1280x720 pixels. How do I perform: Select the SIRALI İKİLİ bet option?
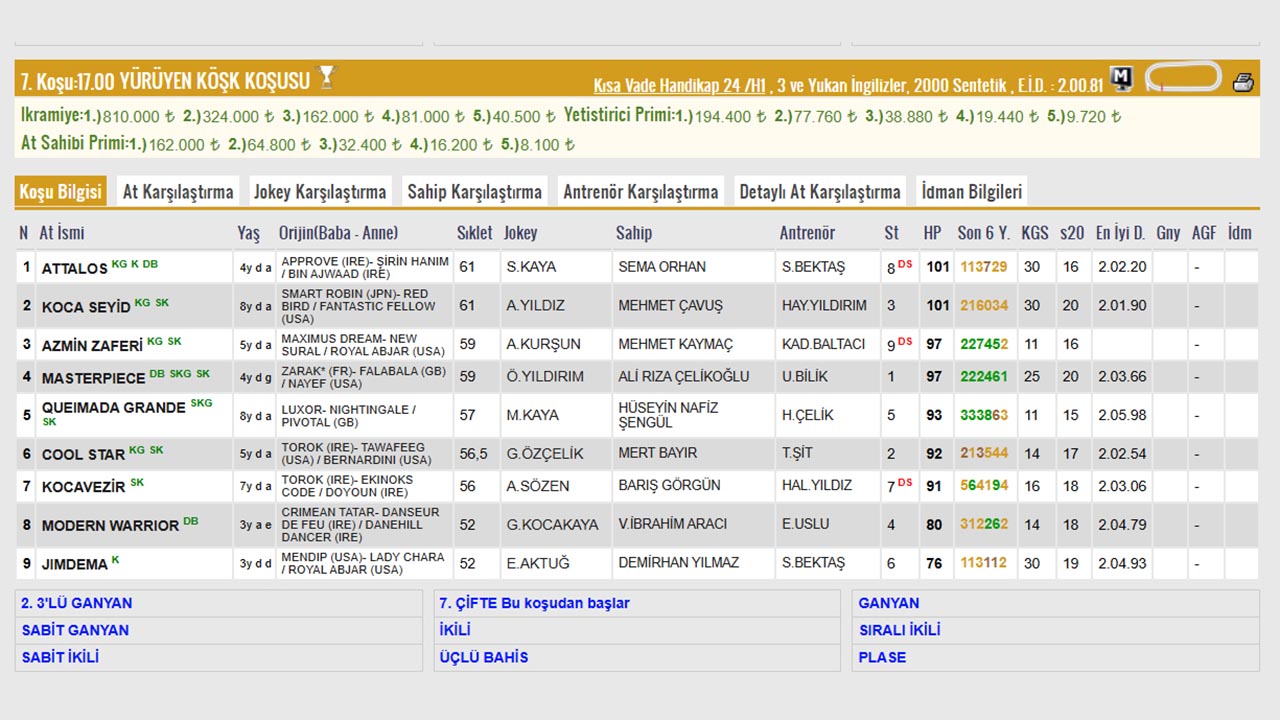(899, 630)
